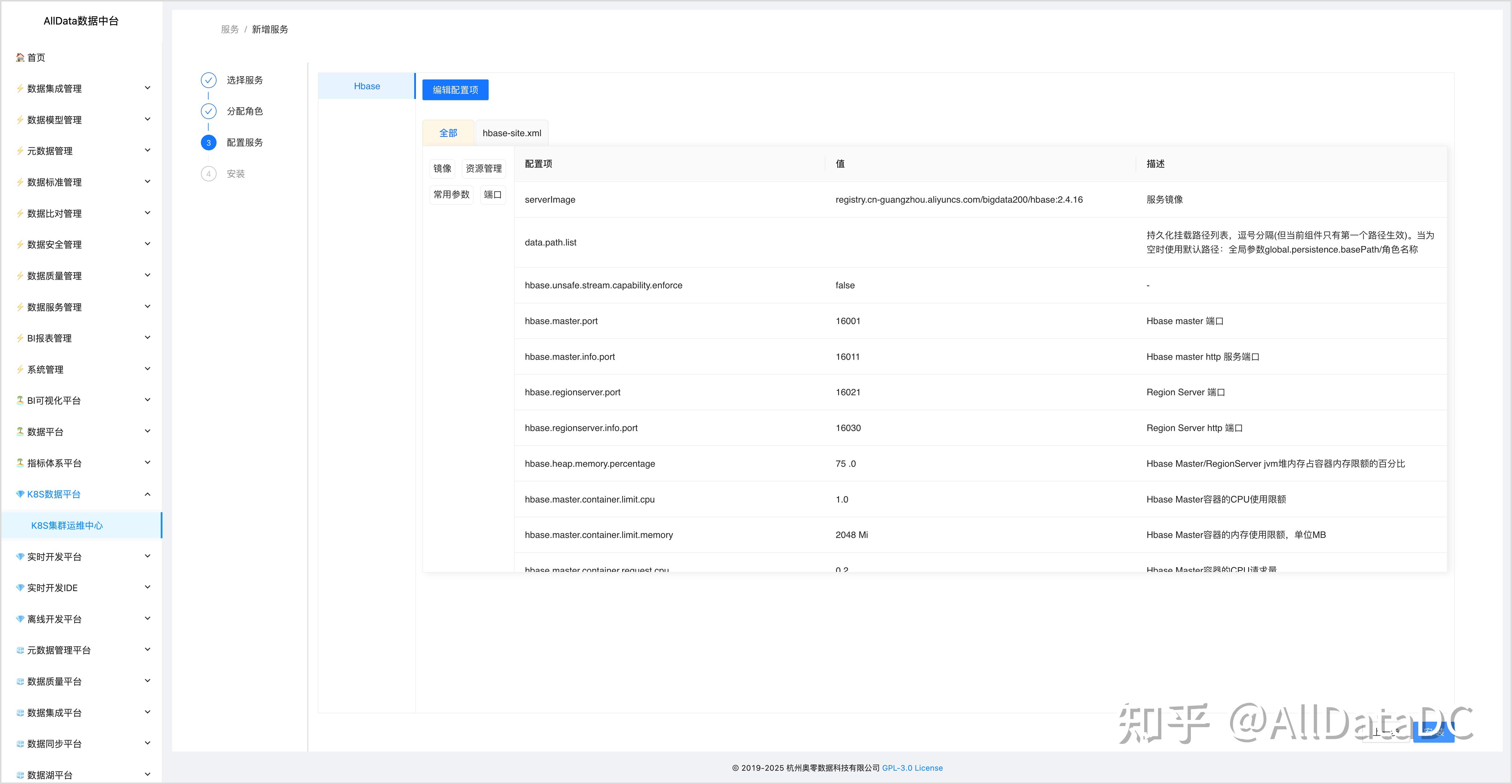
Task: Click the 编辑配置项 button
Action: click(x=455, y=90)
